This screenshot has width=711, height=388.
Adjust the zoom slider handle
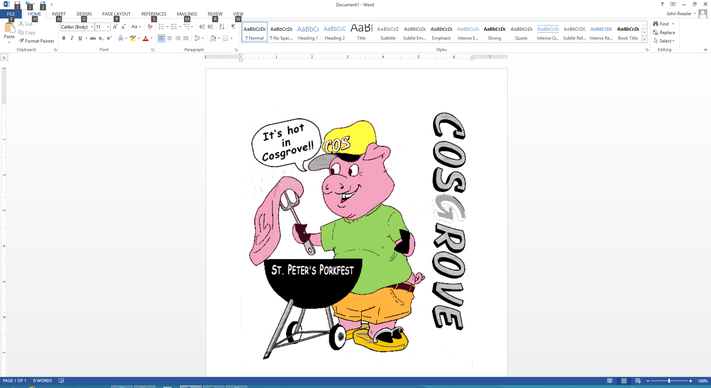669,381
